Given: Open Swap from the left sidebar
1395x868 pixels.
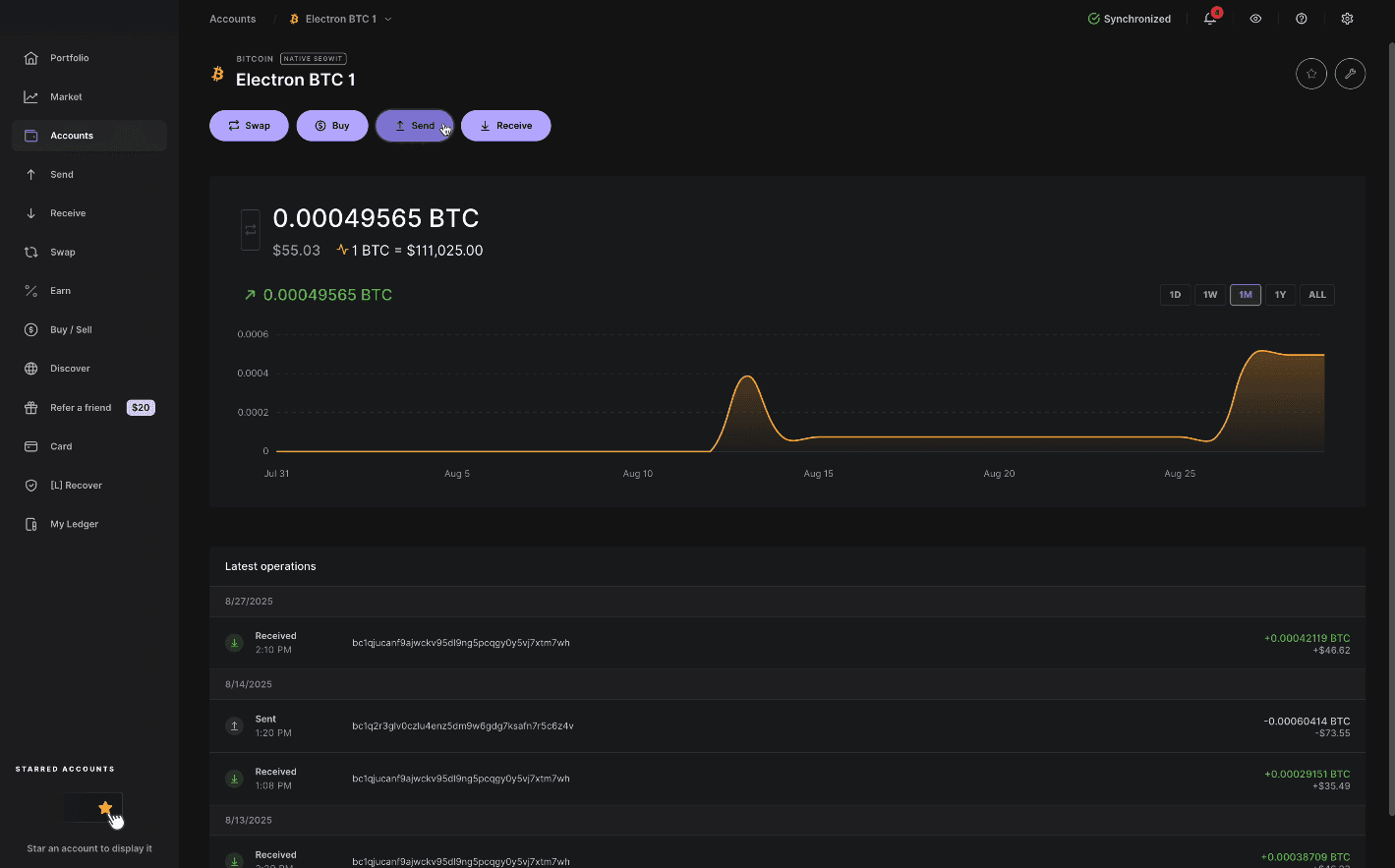Looking at the screenshot, I should [88, 252].
